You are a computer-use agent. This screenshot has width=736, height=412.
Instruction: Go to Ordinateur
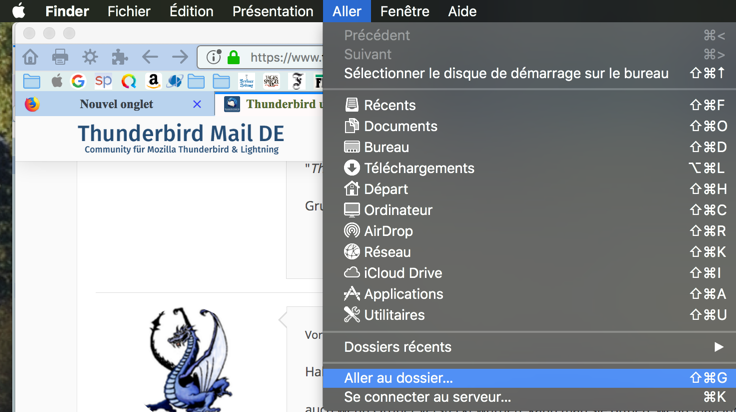click(x=529, y=210)
